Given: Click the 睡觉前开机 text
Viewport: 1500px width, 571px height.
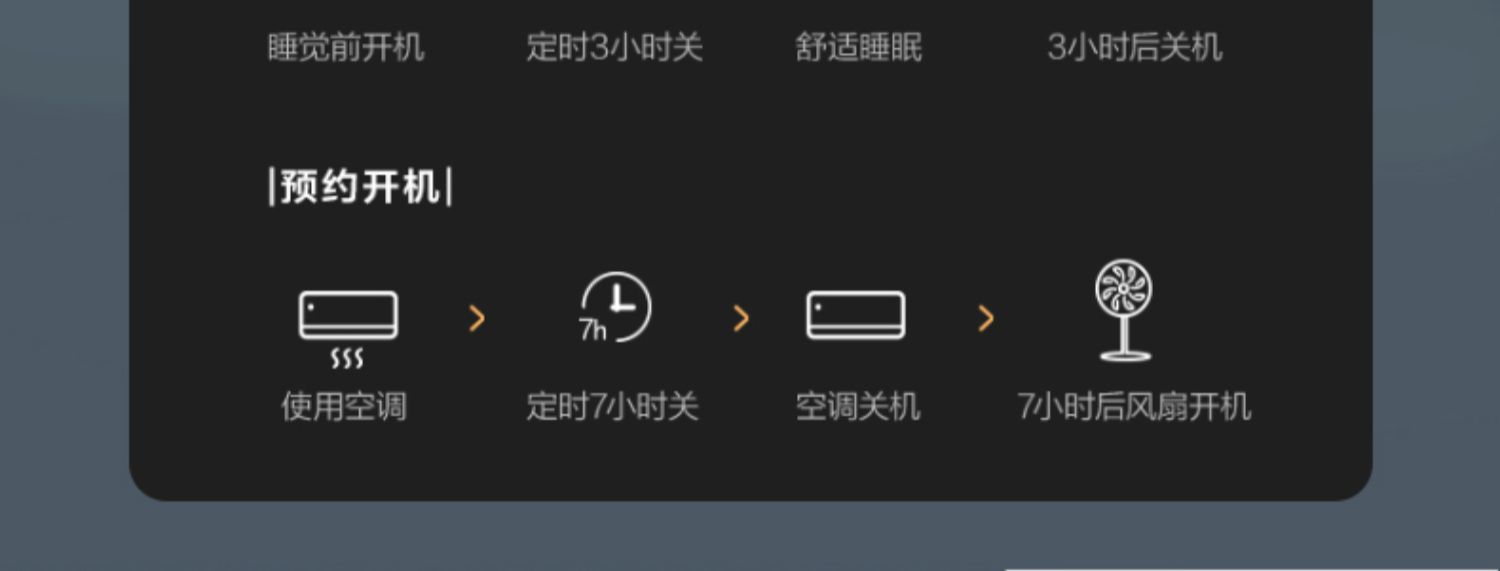Looking at the screenshot, I should [346, 47].
